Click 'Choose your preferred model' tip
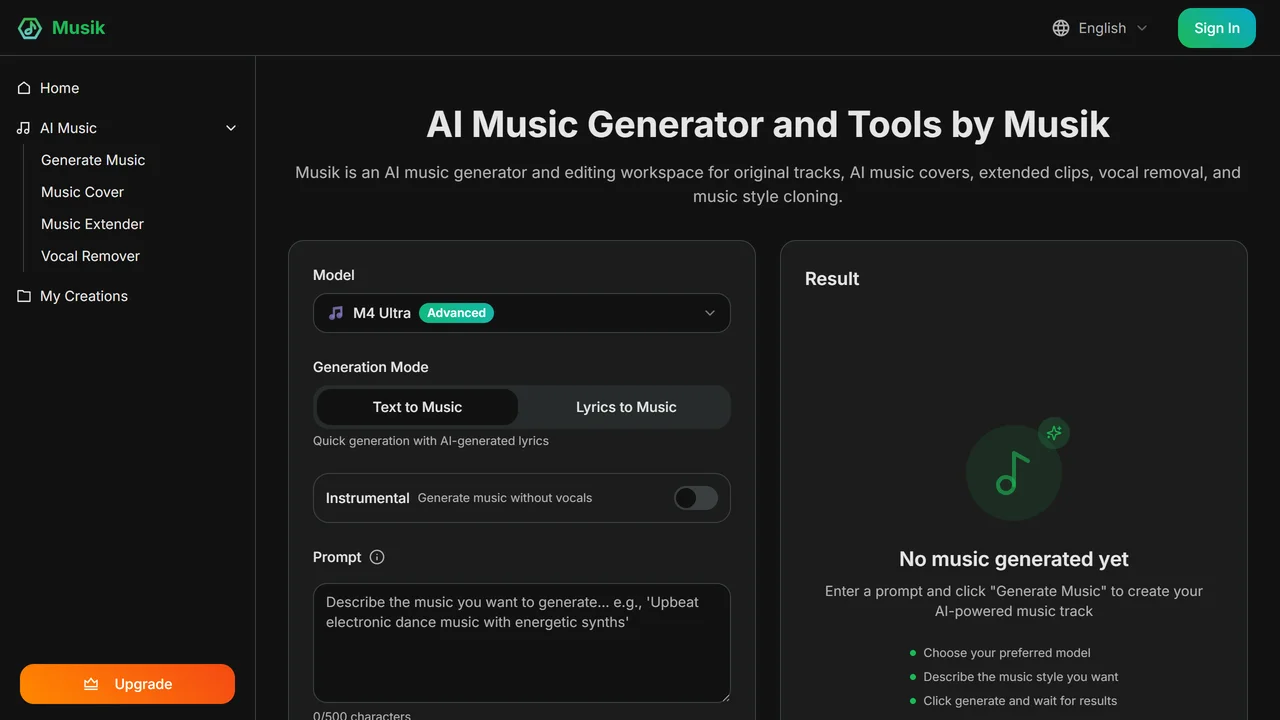 (1007, 653)
